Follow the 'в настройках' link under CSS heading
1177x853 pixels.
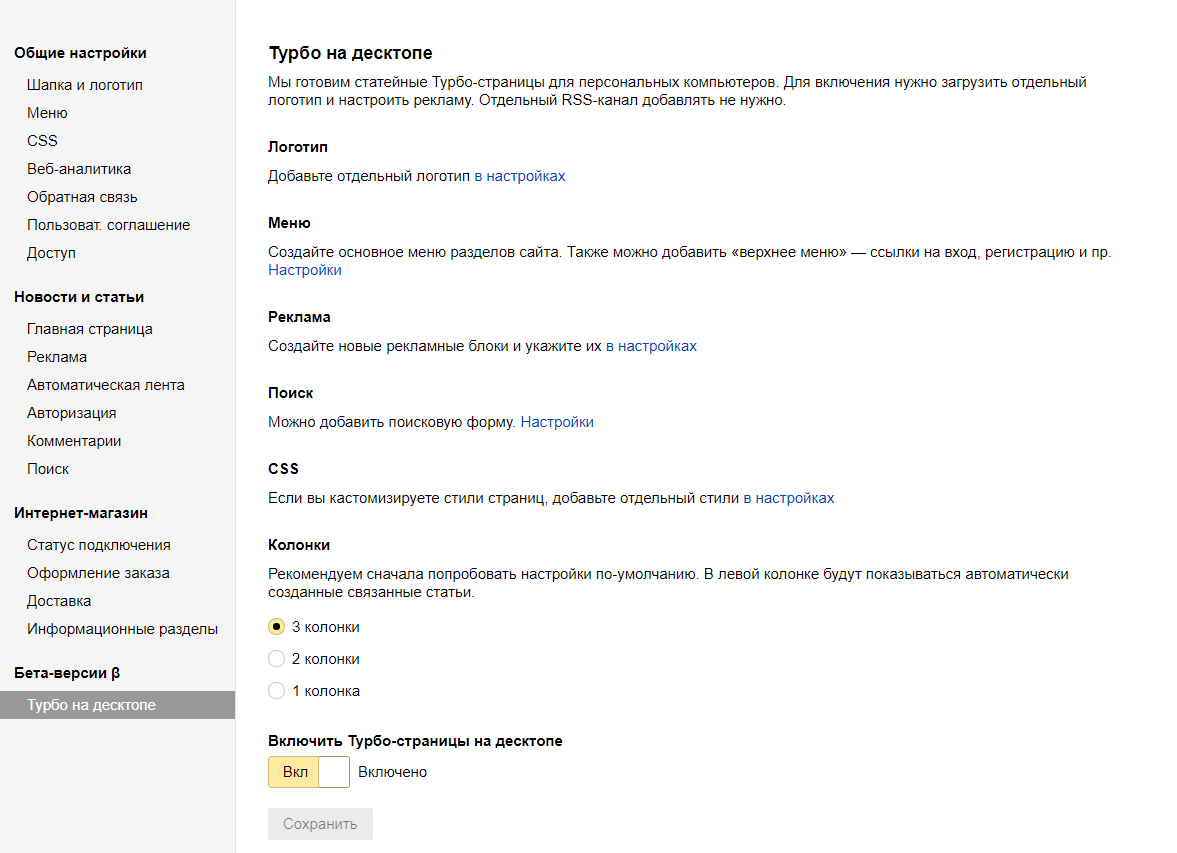(x=789, y=498)
